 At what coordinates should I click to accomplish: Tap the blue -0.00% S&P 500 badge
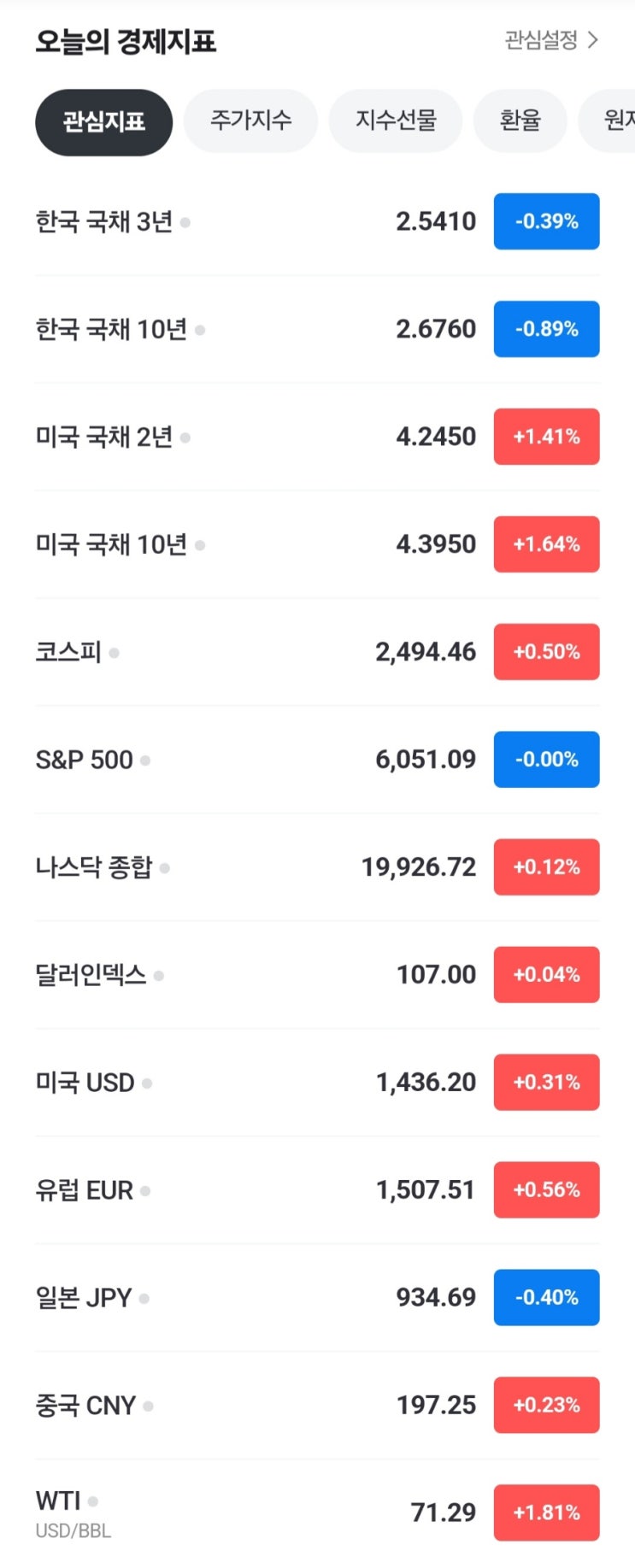(546, 760)
